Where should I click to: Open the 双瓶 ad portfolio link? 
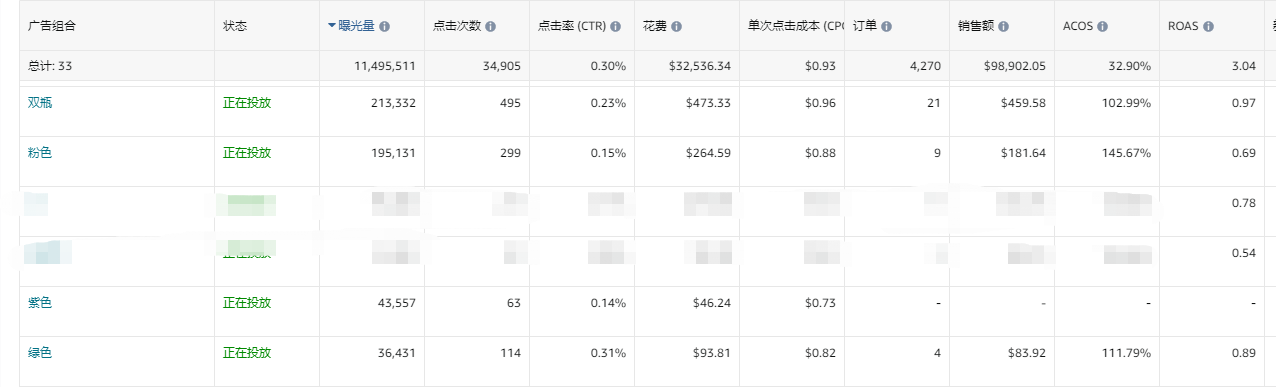(x=39, y=103)
